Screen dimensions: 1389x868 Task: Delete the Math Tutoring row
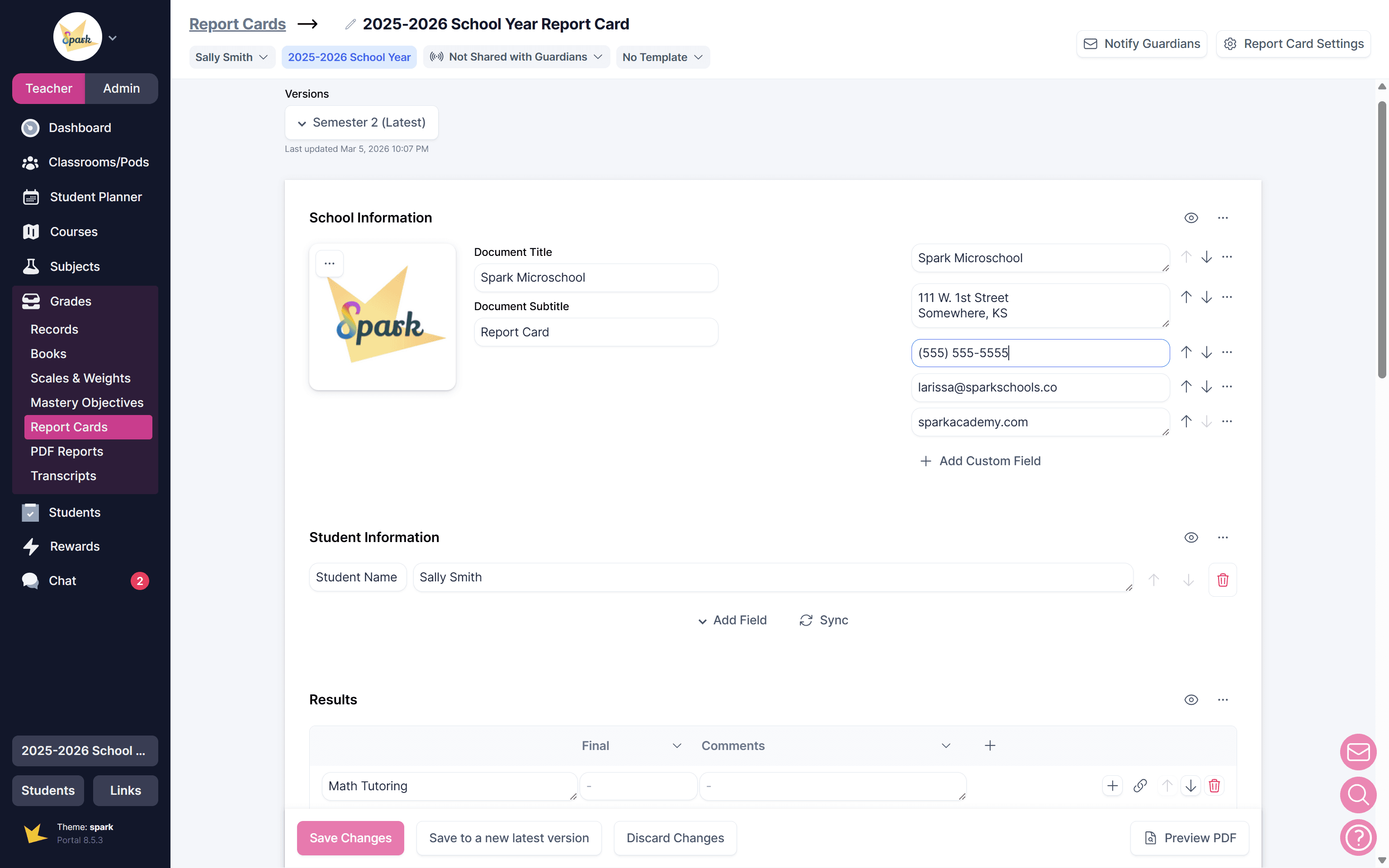[1214, 785]
